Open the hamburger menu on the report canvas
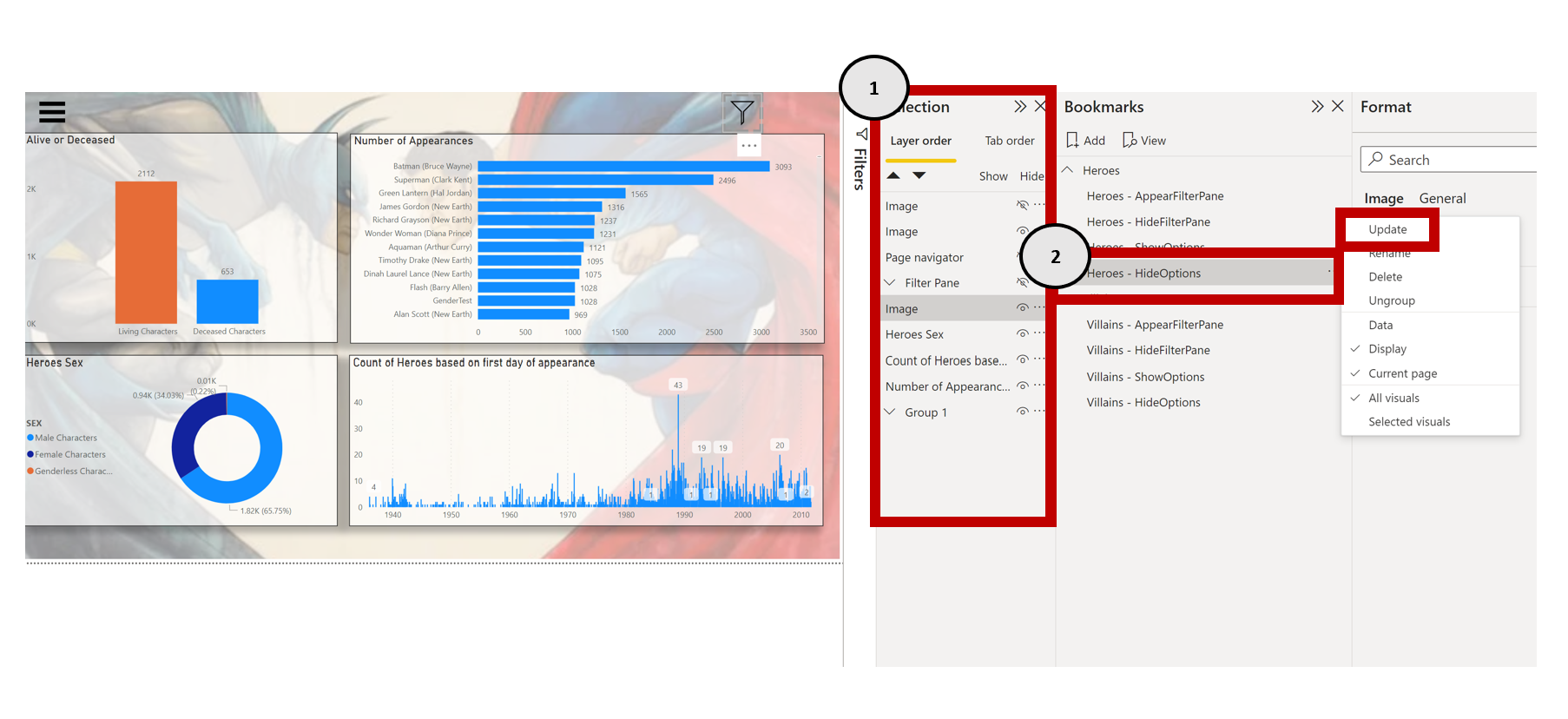Viewport: 1568px width, 719px height. [52, 112]
